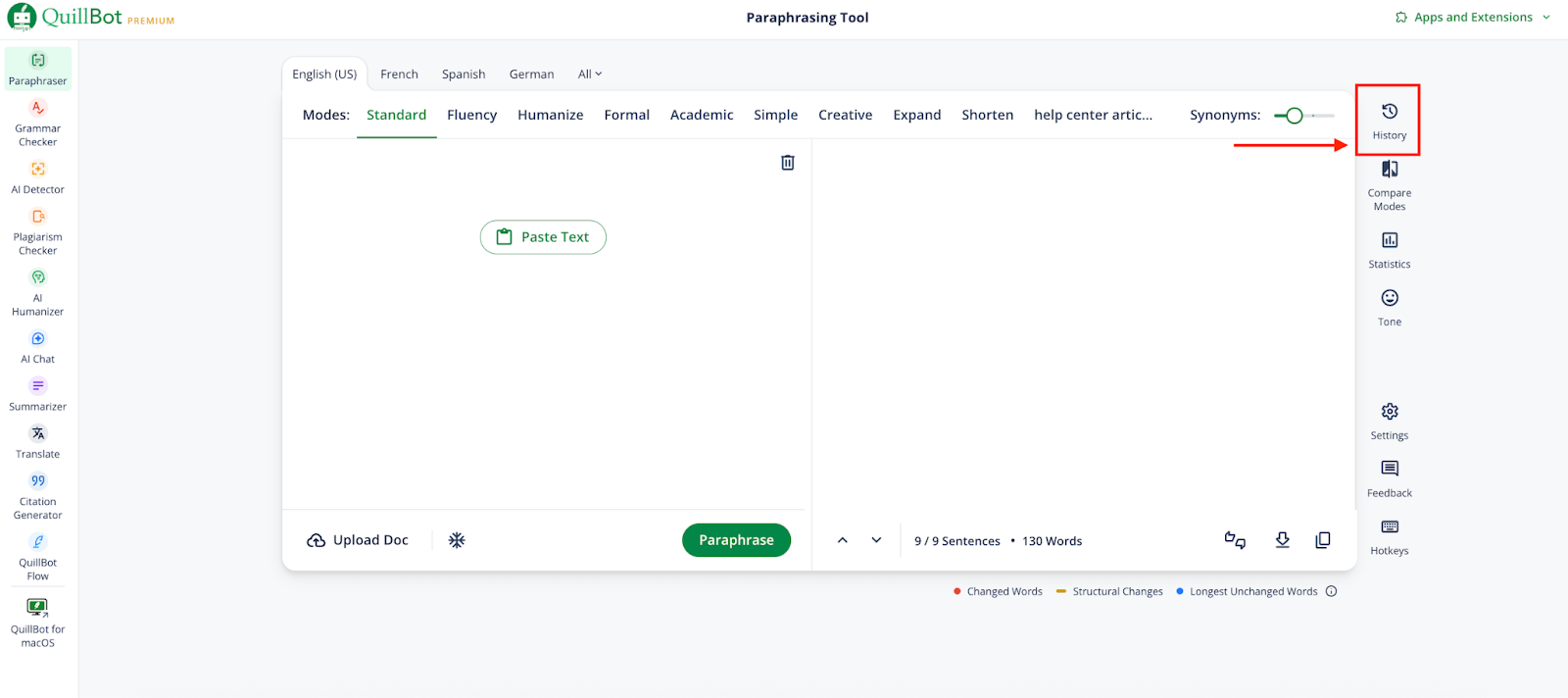
Task: Click the trash icon to clear text
Action: coord(787,163)
